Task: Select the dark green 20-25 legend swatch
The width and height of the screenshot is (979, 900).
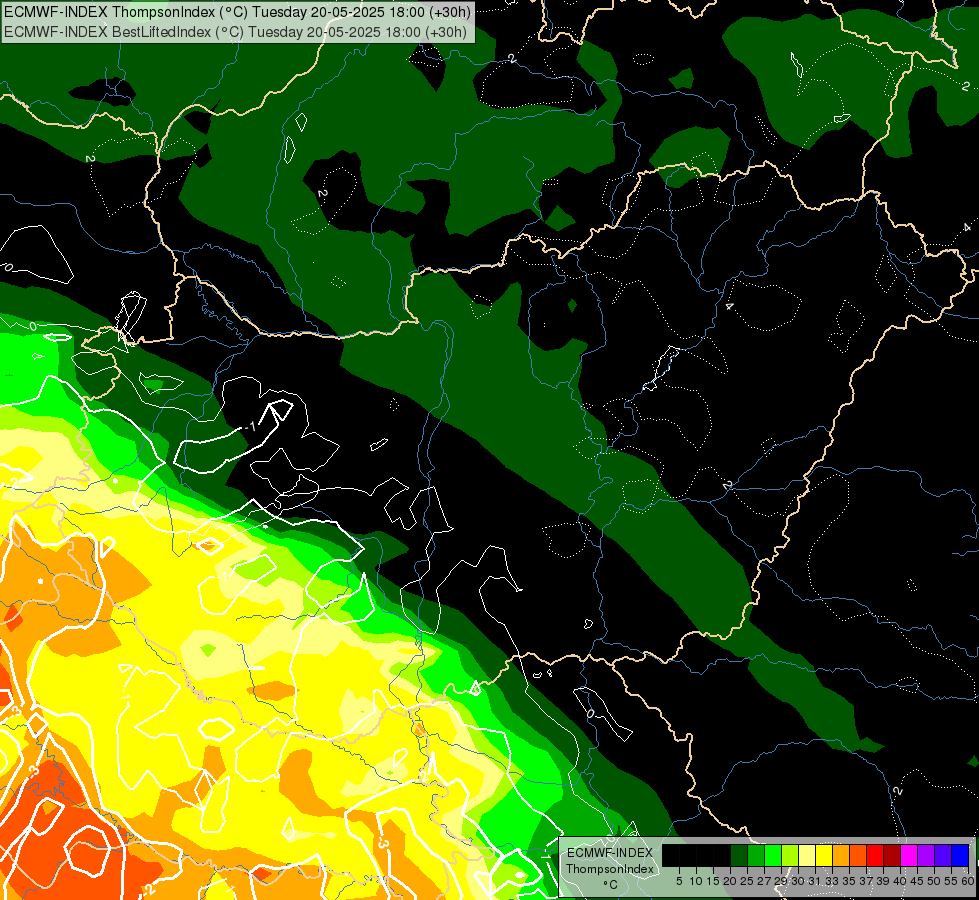Action: coord(739,855)
